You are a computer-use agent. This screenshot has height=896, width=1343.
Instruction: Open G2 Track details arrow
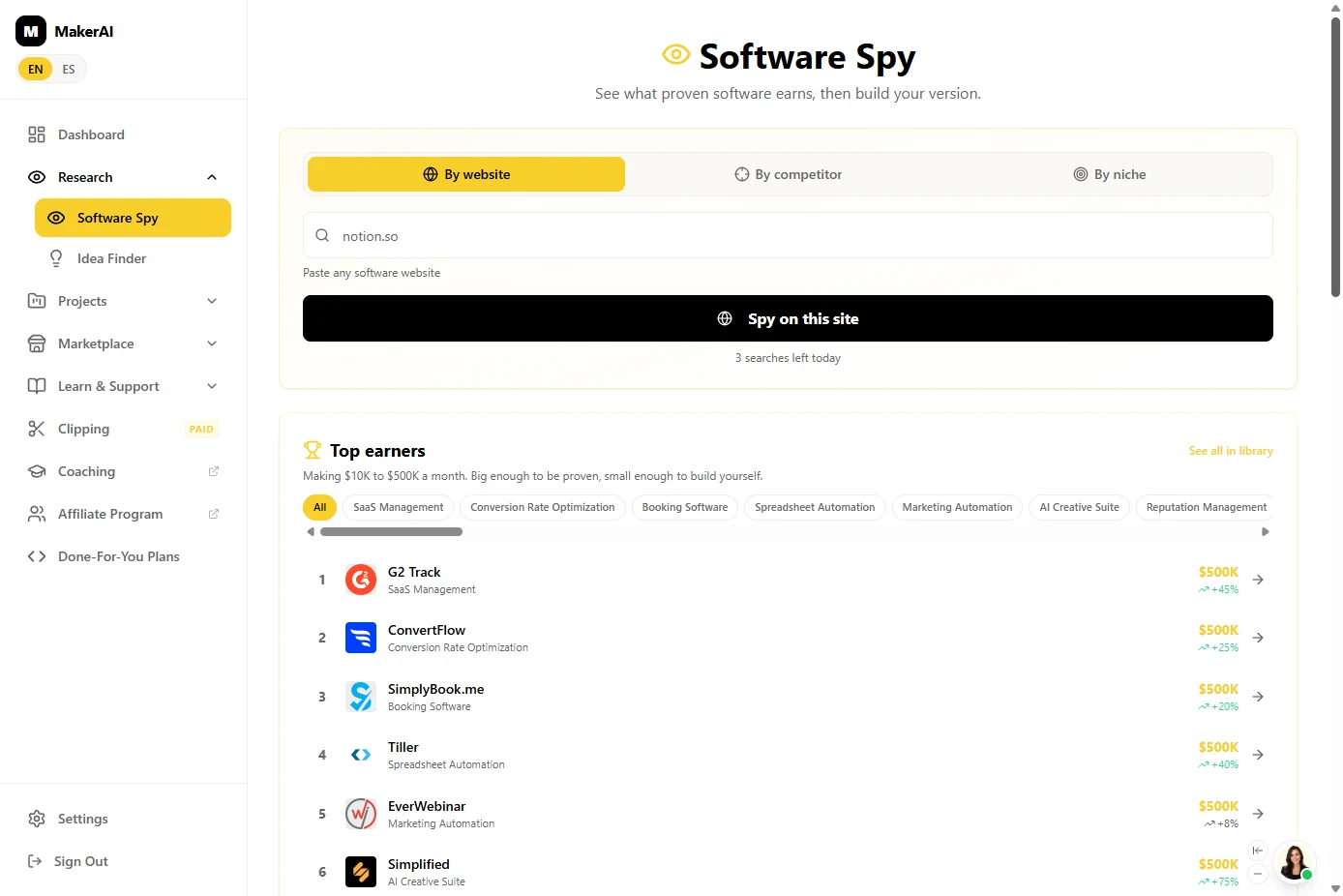tap(1258, 580)
